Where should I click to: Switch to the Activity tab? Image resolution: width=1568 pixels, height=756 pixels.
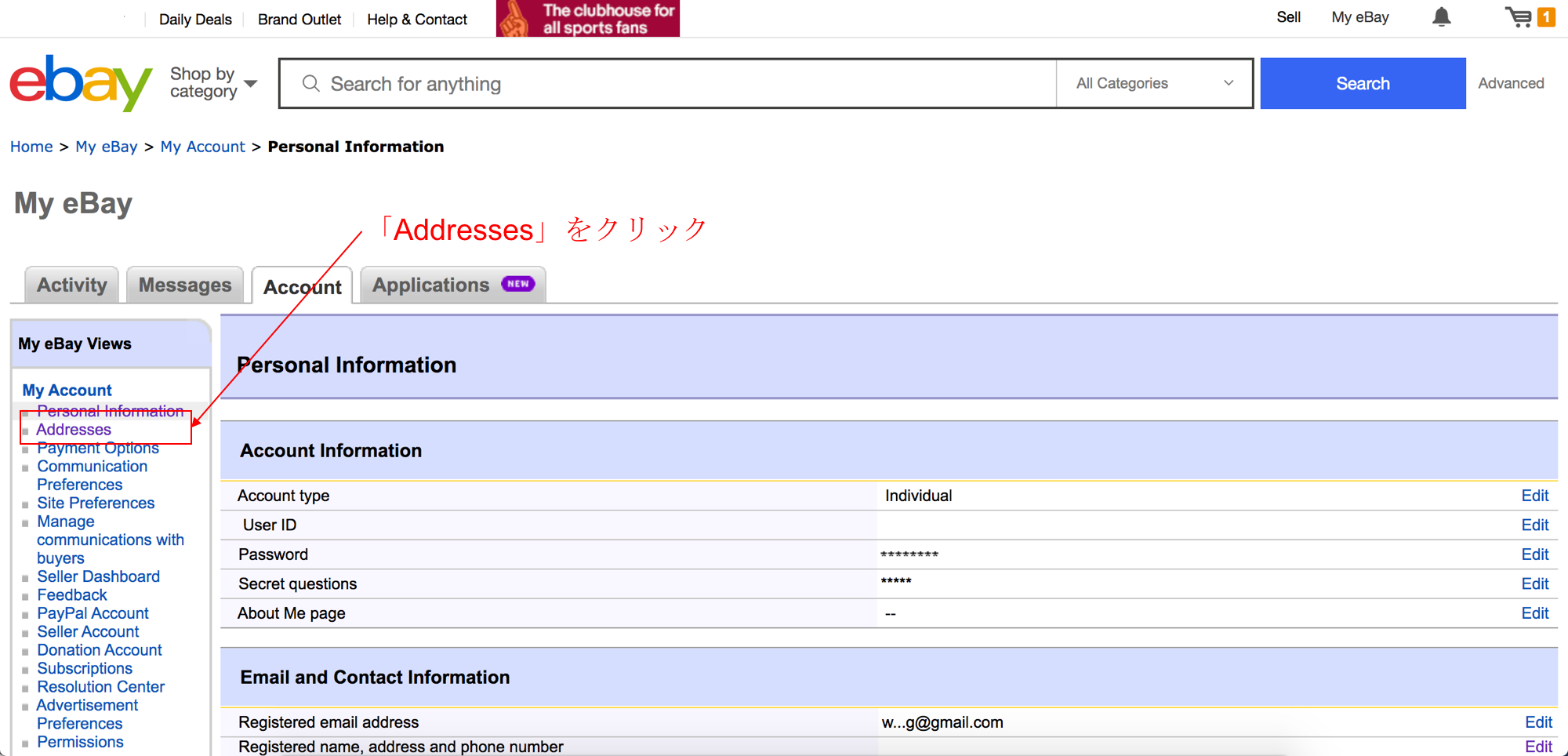click(72, 285)
